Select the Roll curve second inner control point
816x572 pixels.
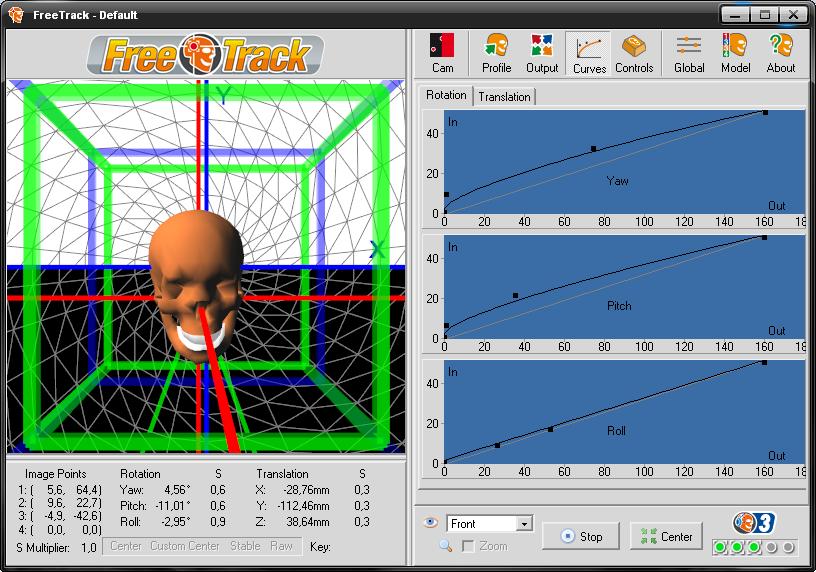point(550,429)
